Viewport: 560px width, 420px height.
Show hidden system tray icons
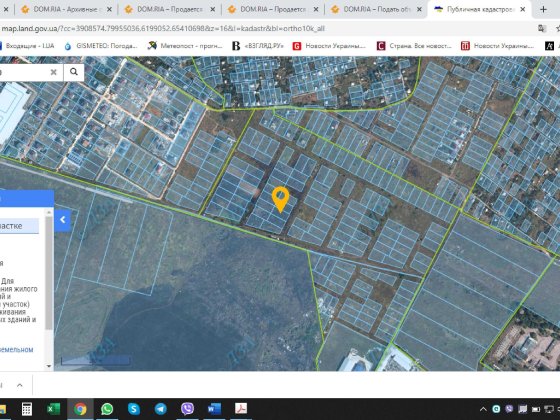pos(483,409)
